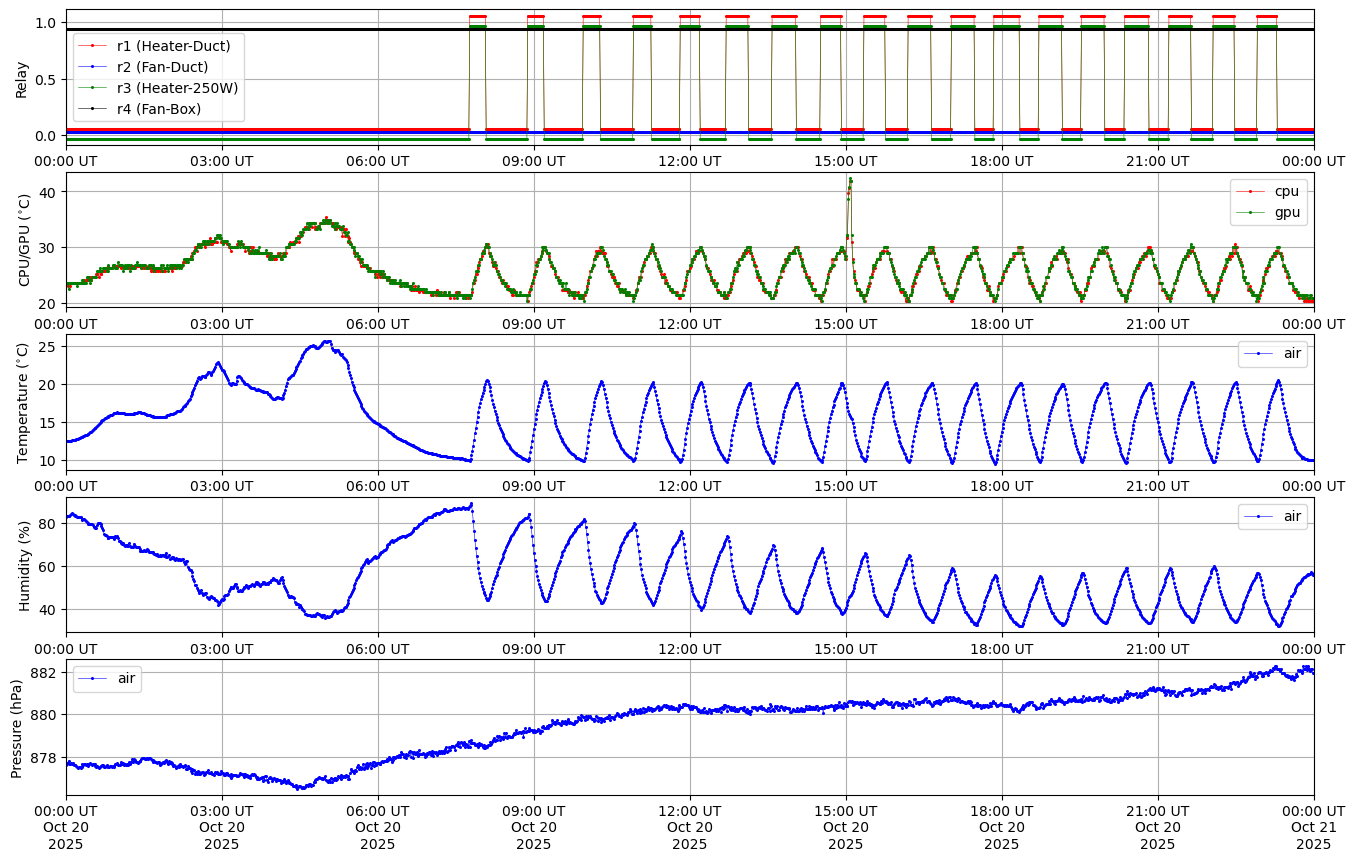
Task: Select the Temperature (°C) axis label
Action: pyautogui.click(x=24, y=402)
